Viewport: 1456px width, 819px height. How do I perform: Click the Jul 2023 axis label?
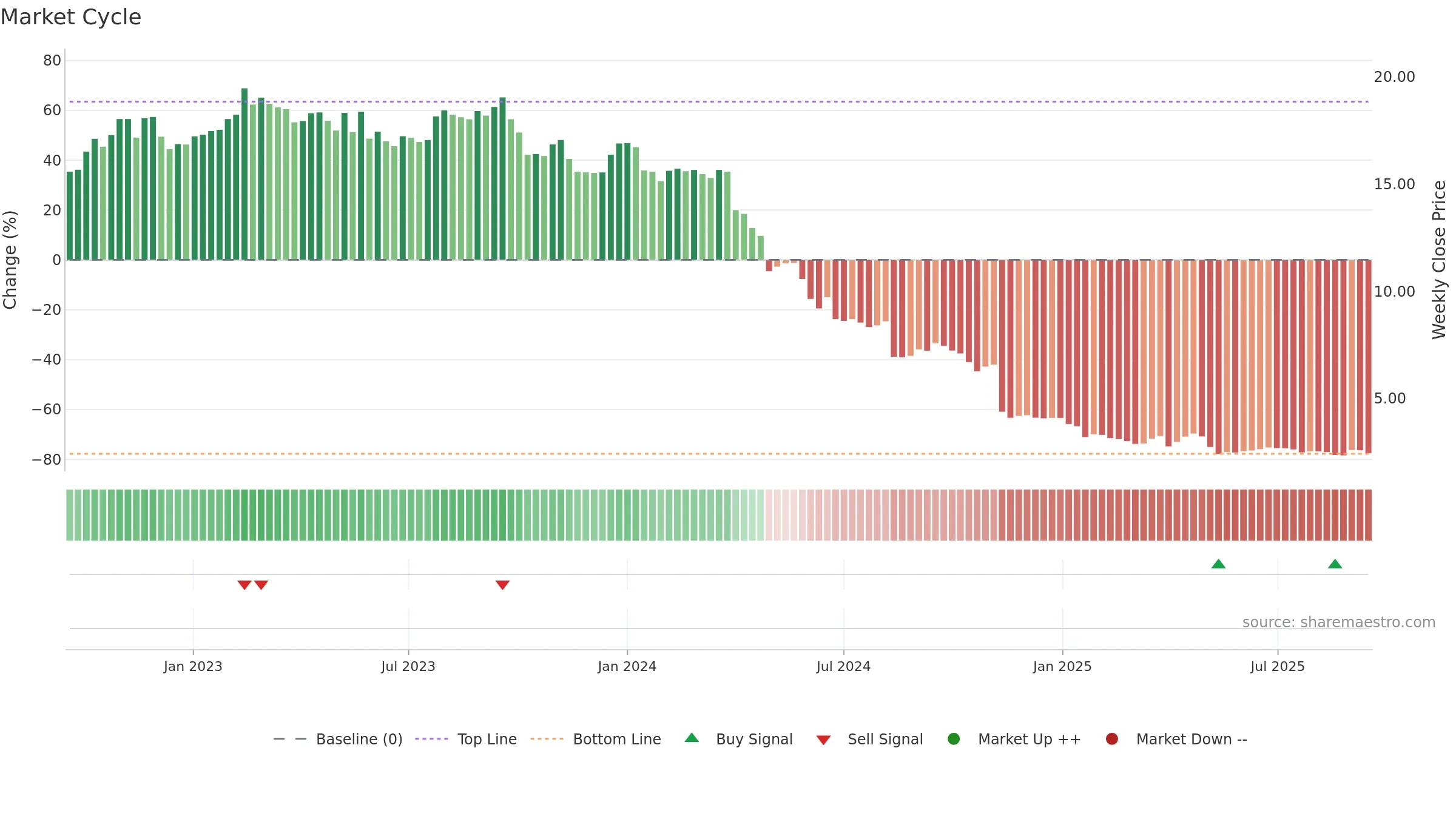pyautogui.click(x=408, y=667)
